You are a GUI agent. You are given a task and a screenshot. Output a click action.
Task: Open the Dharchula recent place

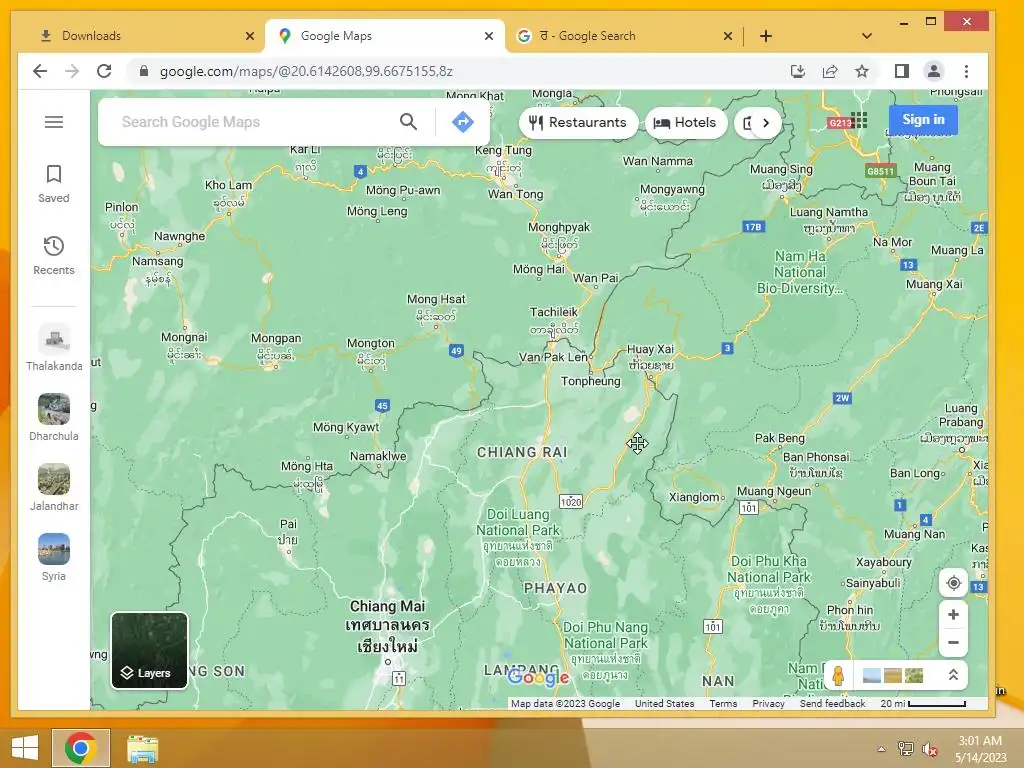(x=54, y=418)
